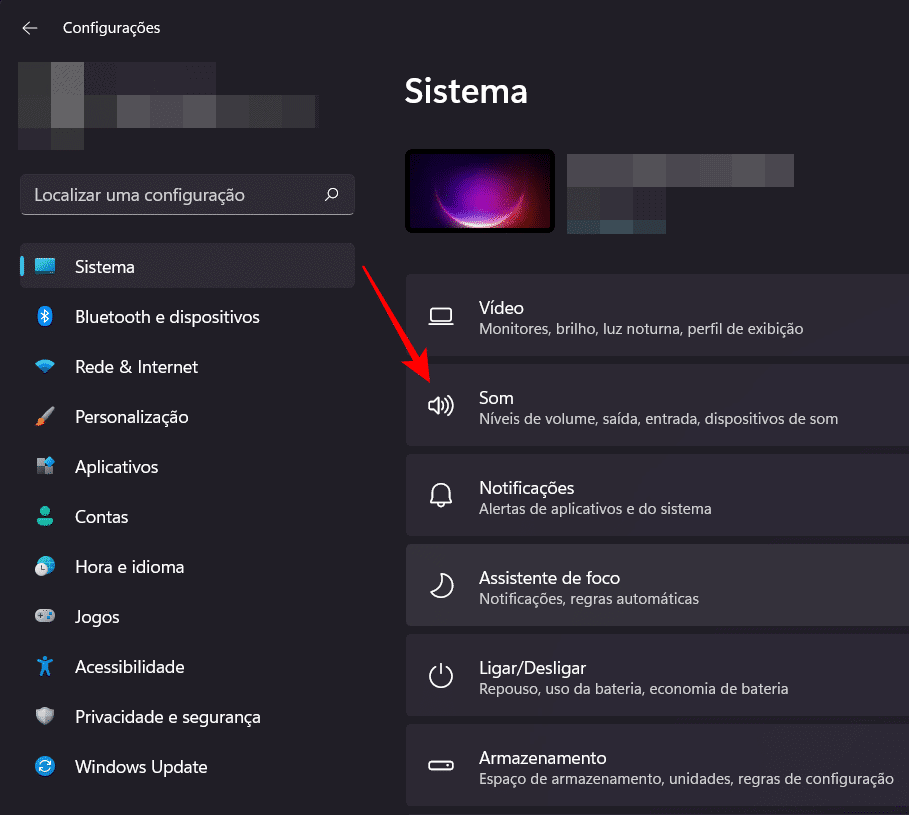Click the desktop wallpaper thumbnail
Viewport: 909px width, 815px height.
point(480,191)
